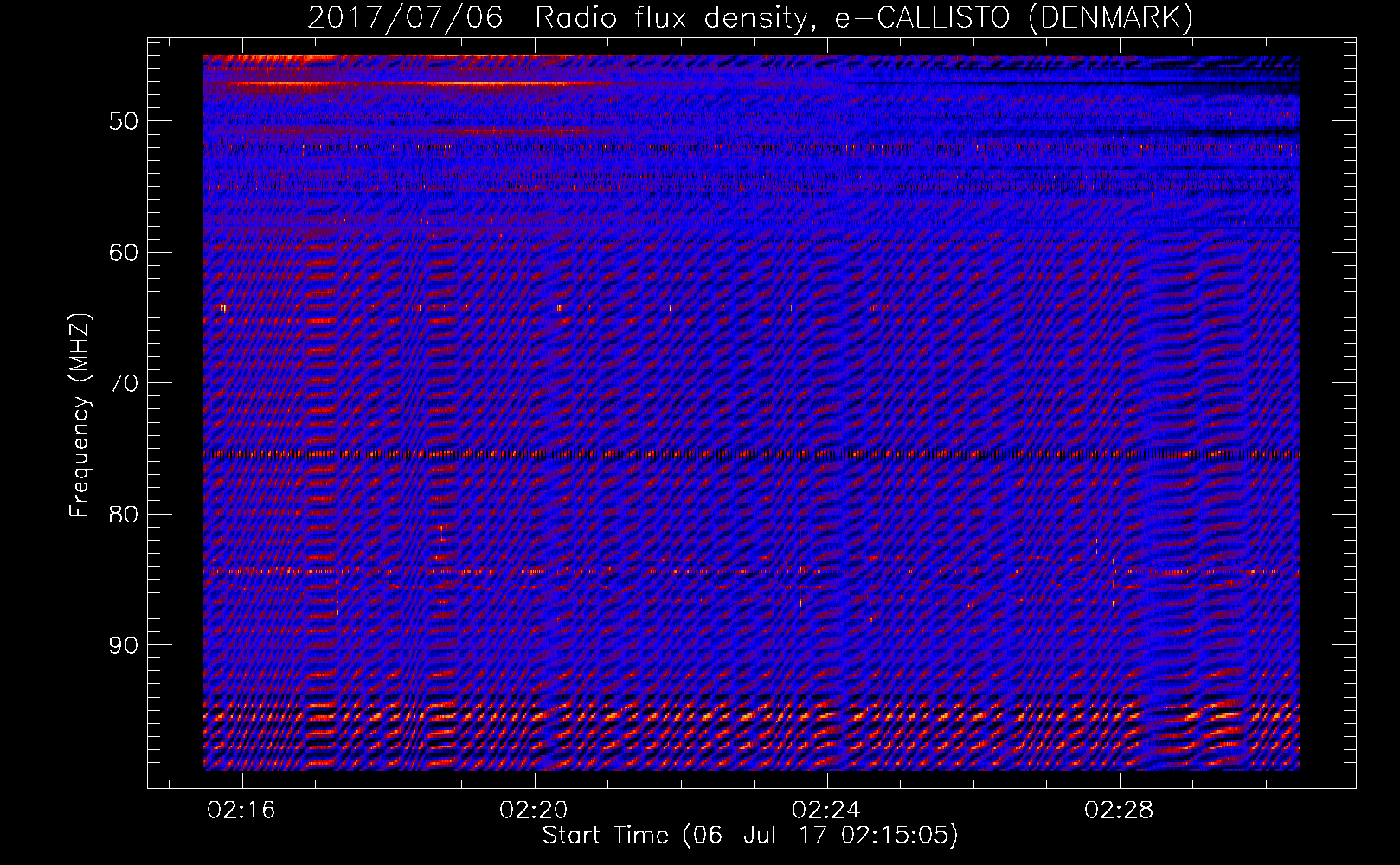Click the 02:16 time tick label
Image resolution: width=1400 pixels, height=865 pixels.
tap(241, 810)
